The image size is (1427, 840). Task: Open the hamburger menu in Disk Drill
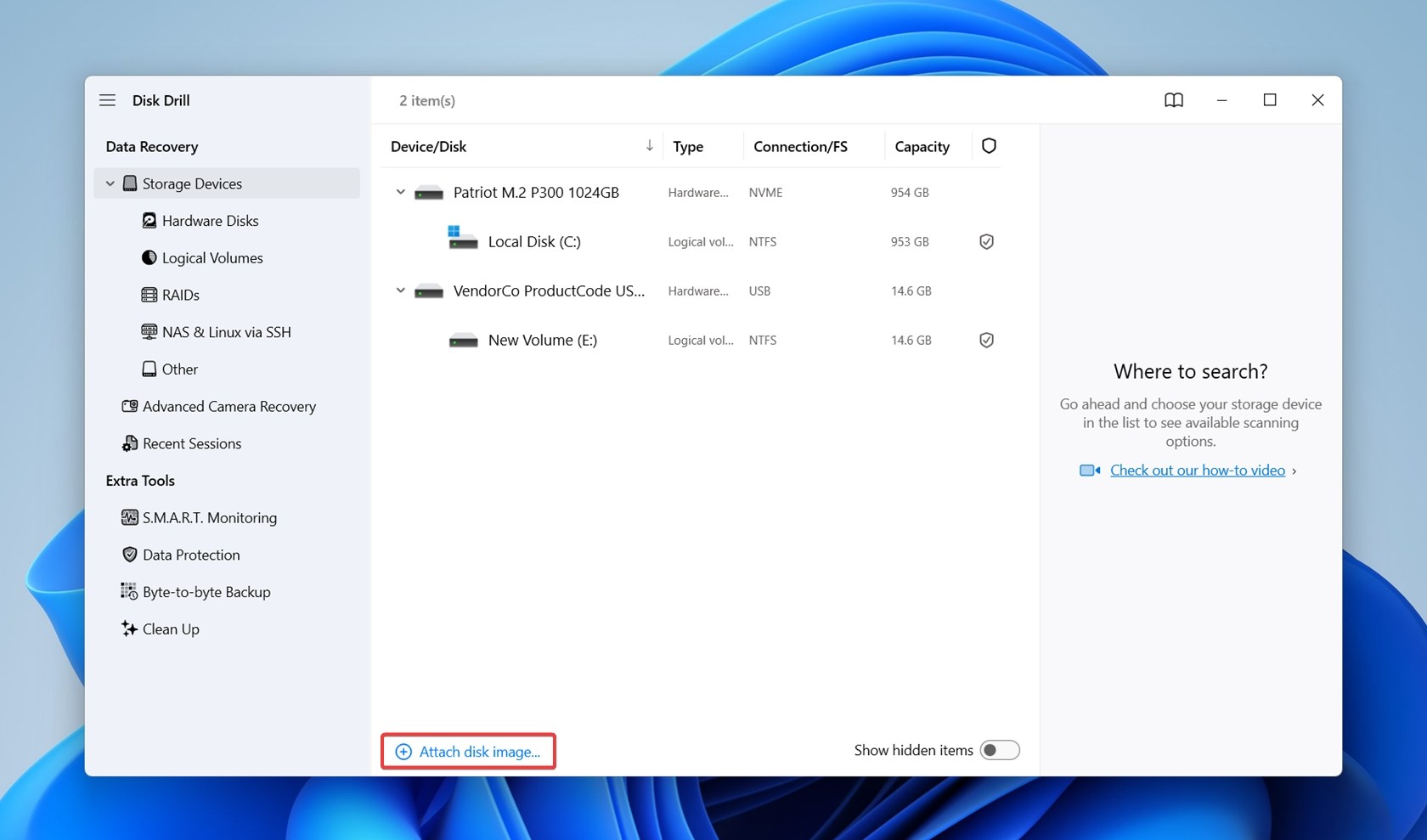(x=107, y=99)
